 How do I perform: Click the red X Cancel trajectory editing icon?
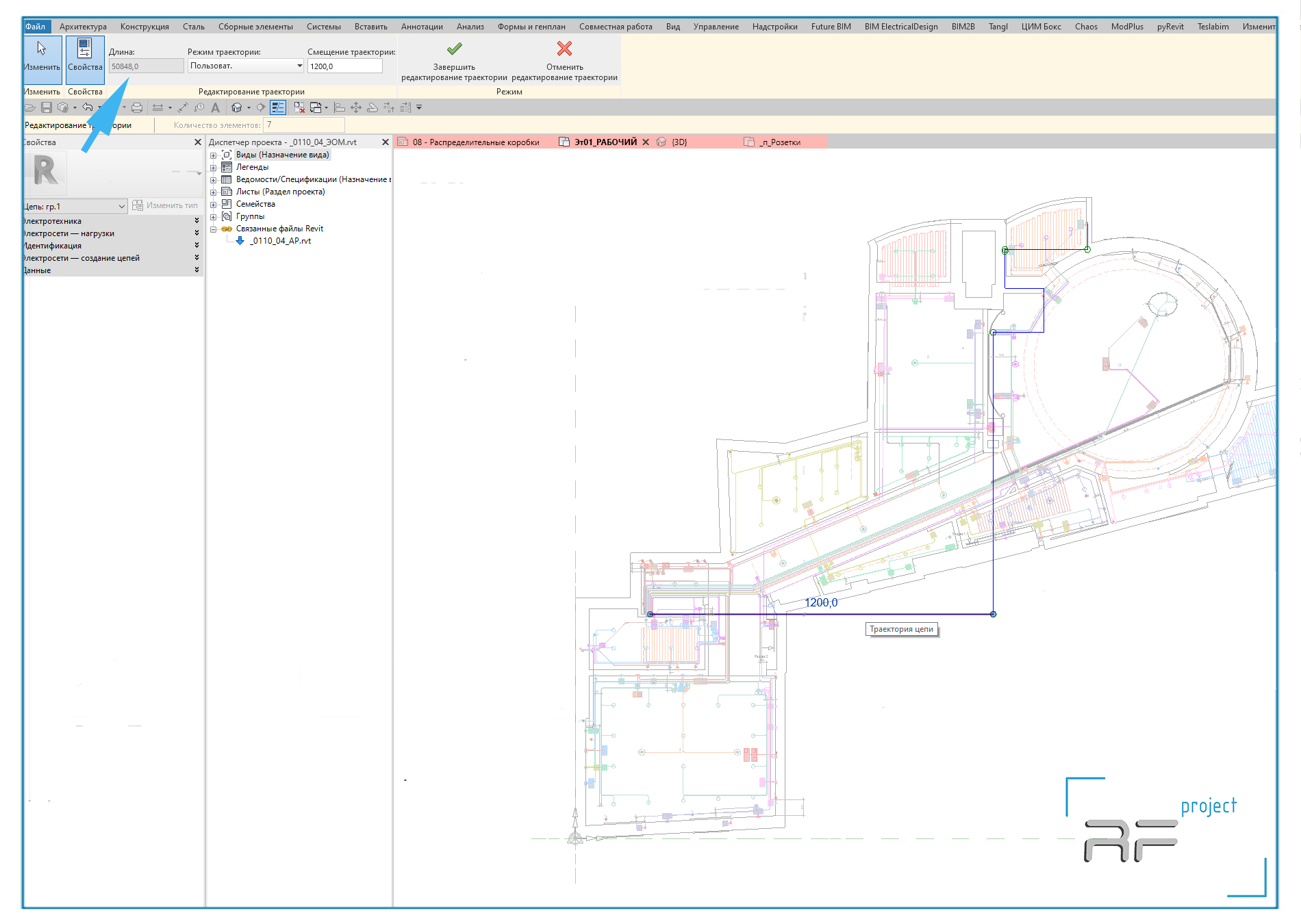tap(564, 49)
